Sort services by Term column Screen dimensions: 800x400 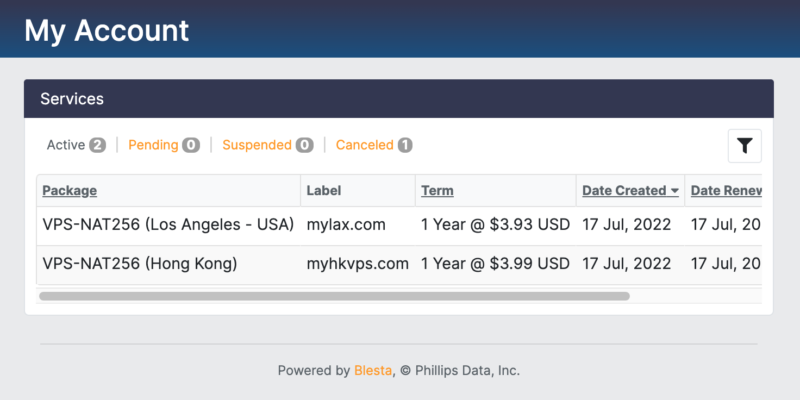pos(437,190)
